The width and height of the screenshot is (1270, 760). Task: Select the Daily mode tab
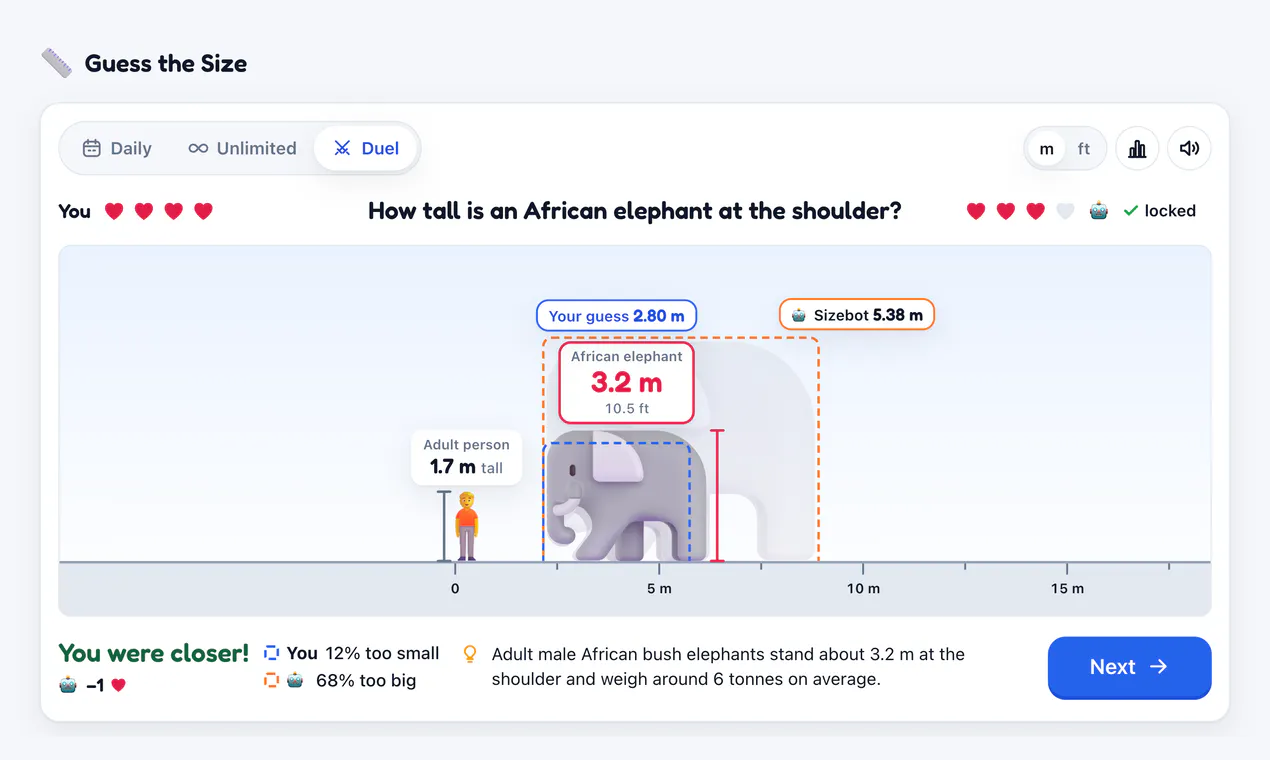pos(117,148)
